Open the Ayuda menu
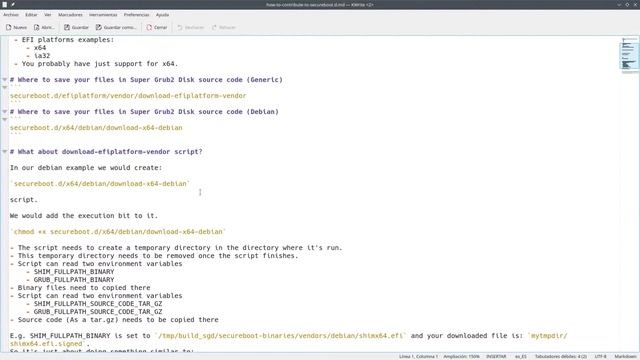This screenshot has height=360, width=640. pos(162,15)
